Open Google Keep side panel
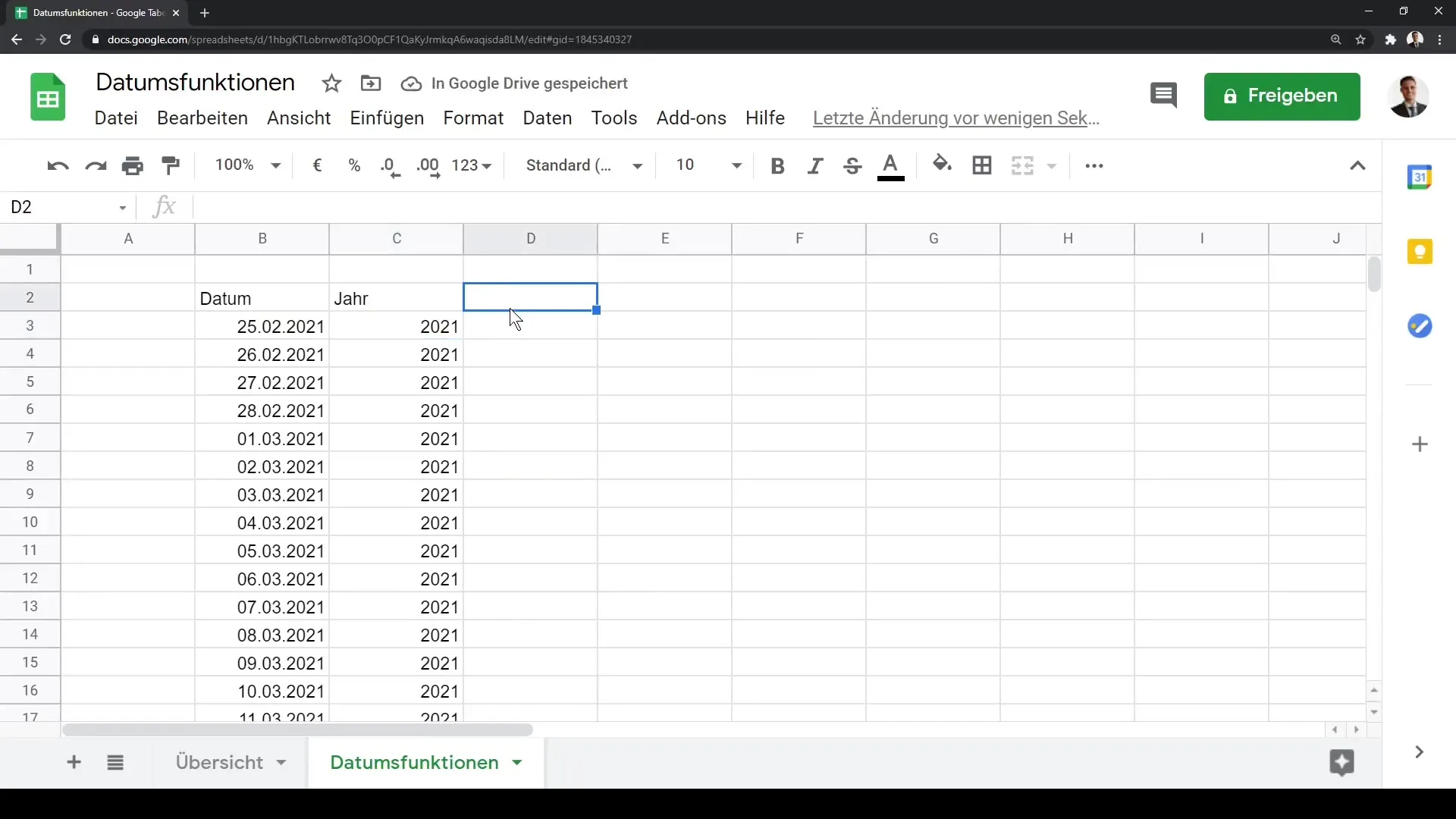1456x819 pixels. [1420, 251]
